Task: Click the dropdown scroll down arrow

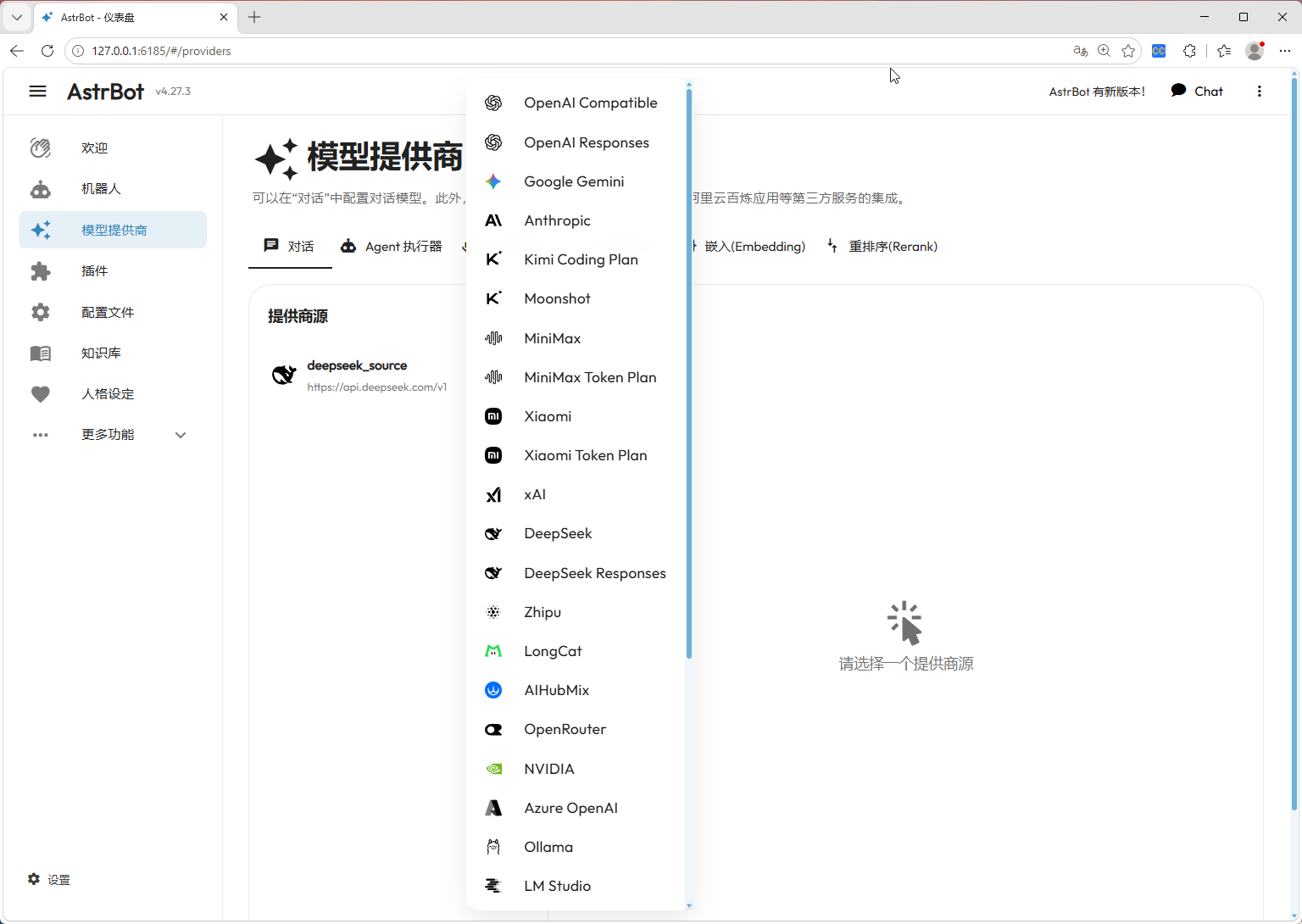Action: point(689,905)
